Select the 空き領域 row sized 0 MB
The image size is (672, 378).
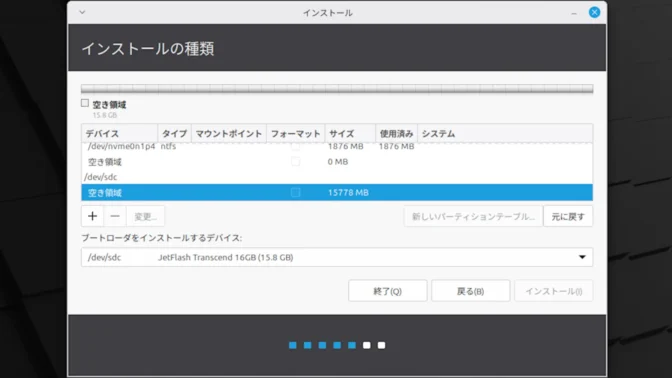pyautogui.click(x=337, y=162)
